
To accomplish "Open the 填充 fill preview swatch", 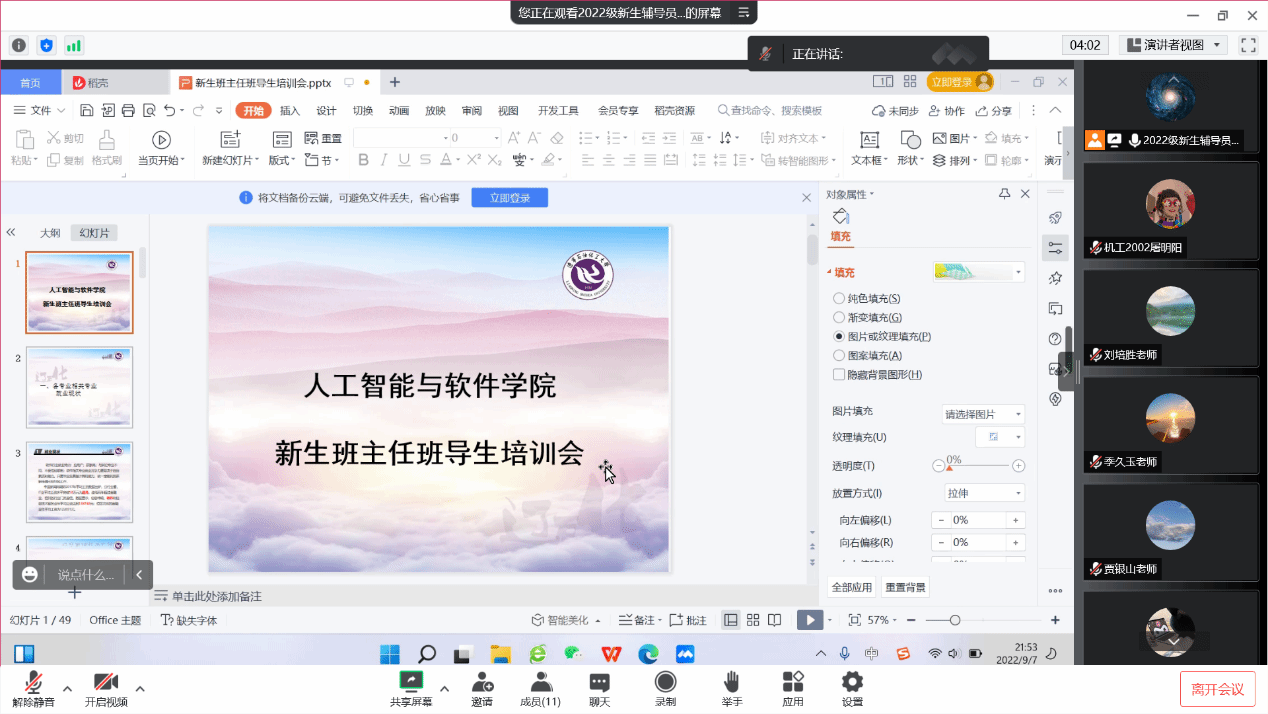I will pos(978,272).
